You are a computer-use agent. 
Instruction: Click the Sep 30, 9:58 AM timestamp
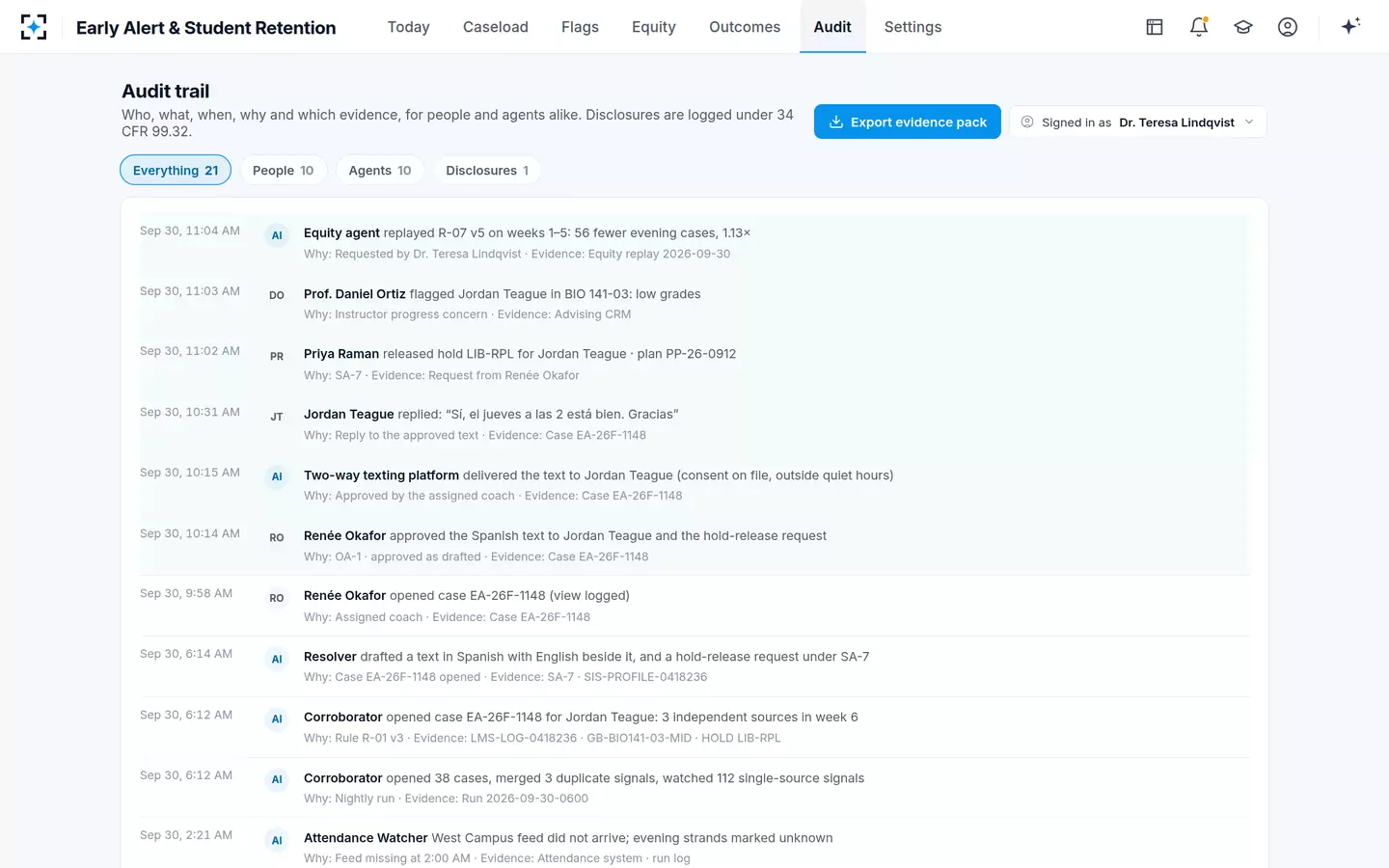(186, 594)
